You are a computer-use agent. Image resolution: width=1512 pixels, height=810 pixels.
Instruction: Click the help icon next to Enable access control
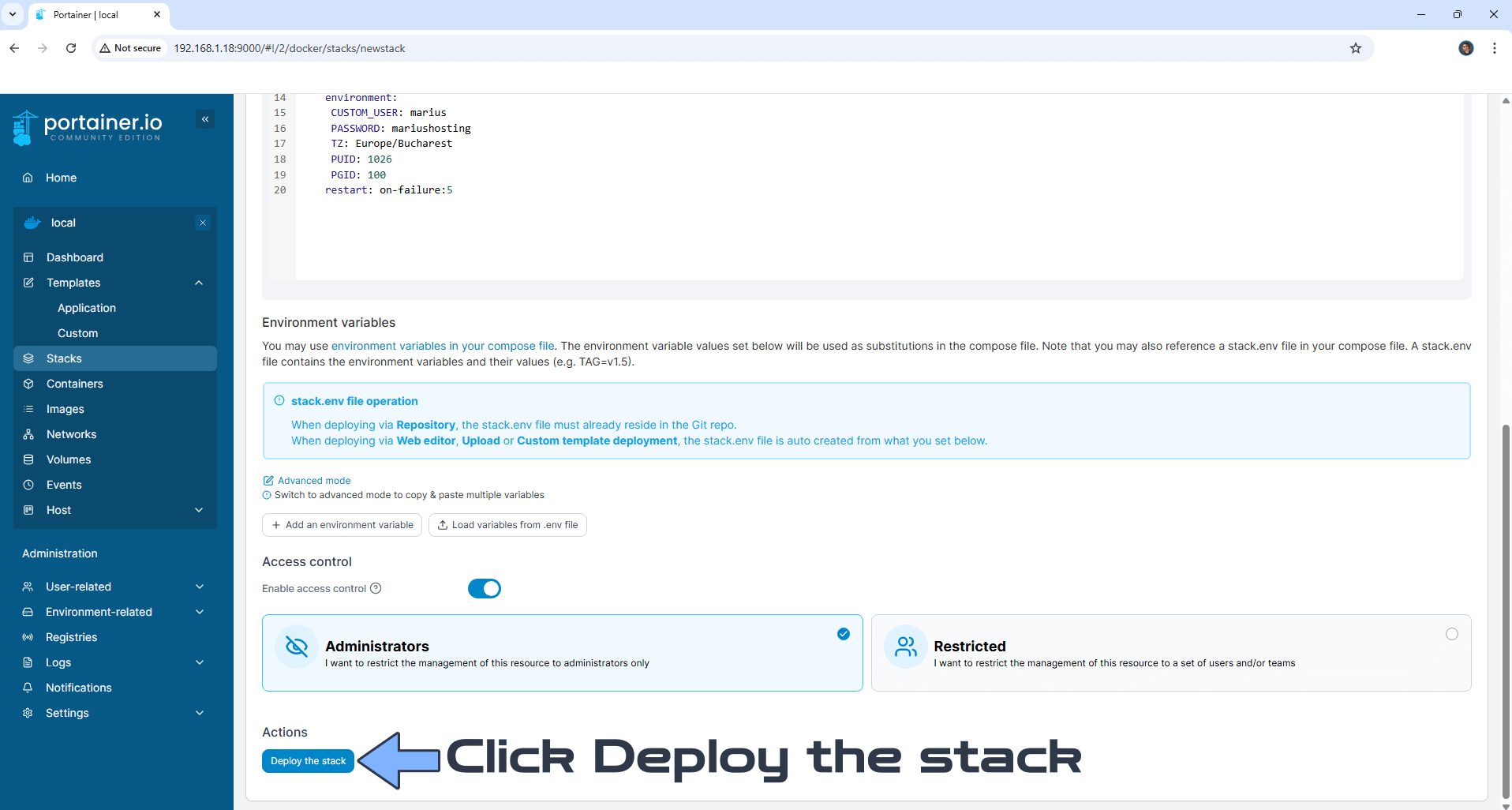click(x=376, y=588)
